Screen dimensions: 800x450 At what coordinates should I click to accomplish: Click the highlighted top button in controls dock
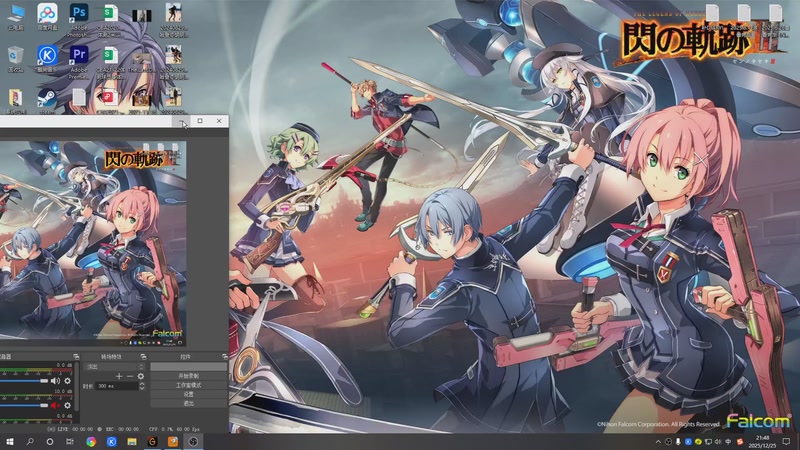(x=188, y=367)
